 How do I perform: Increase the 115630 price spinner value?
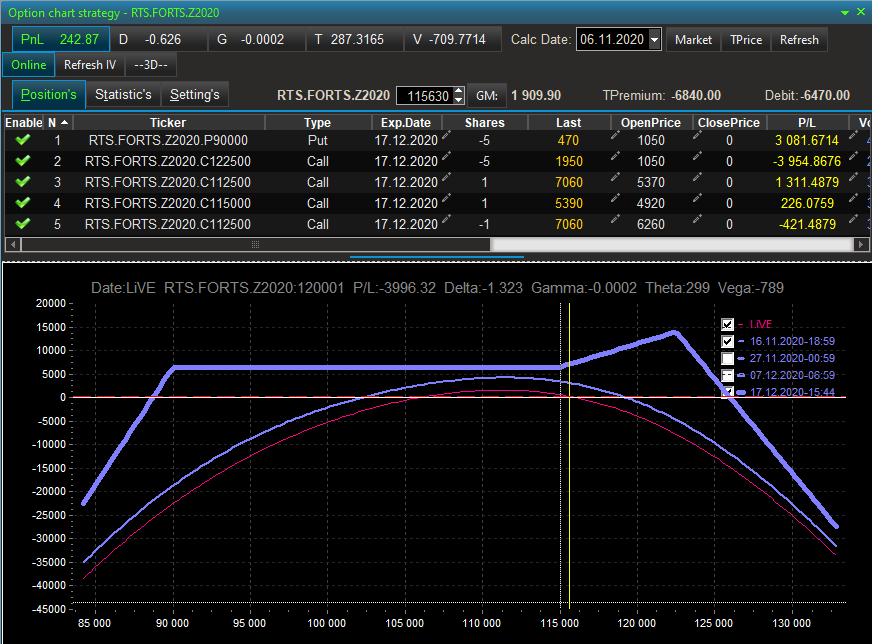click(x=459, y=91)
